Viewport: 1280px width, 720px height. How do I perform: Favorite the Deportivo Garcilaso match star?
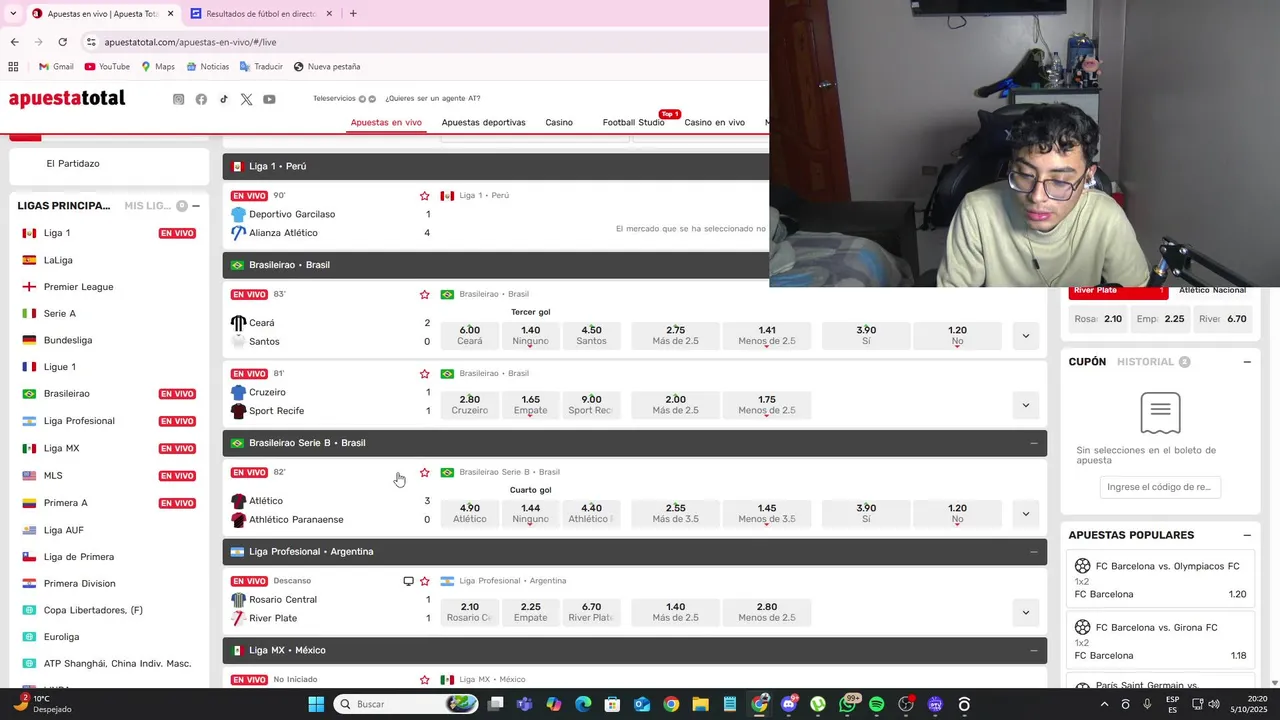(424, 196)
